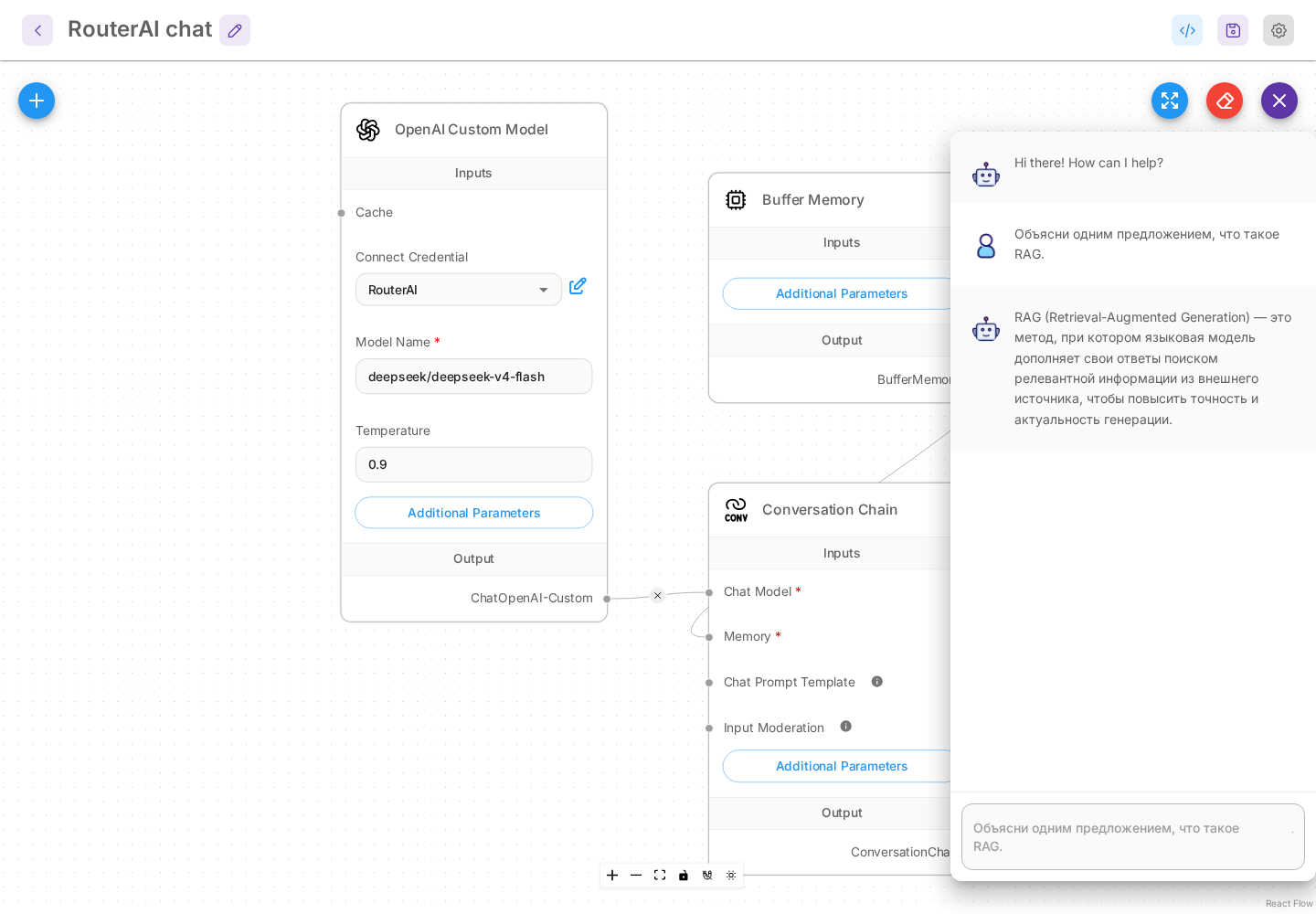1316x914 pixels.
Task: Open the chatflow settings gear
Action: coord(1279,30)
